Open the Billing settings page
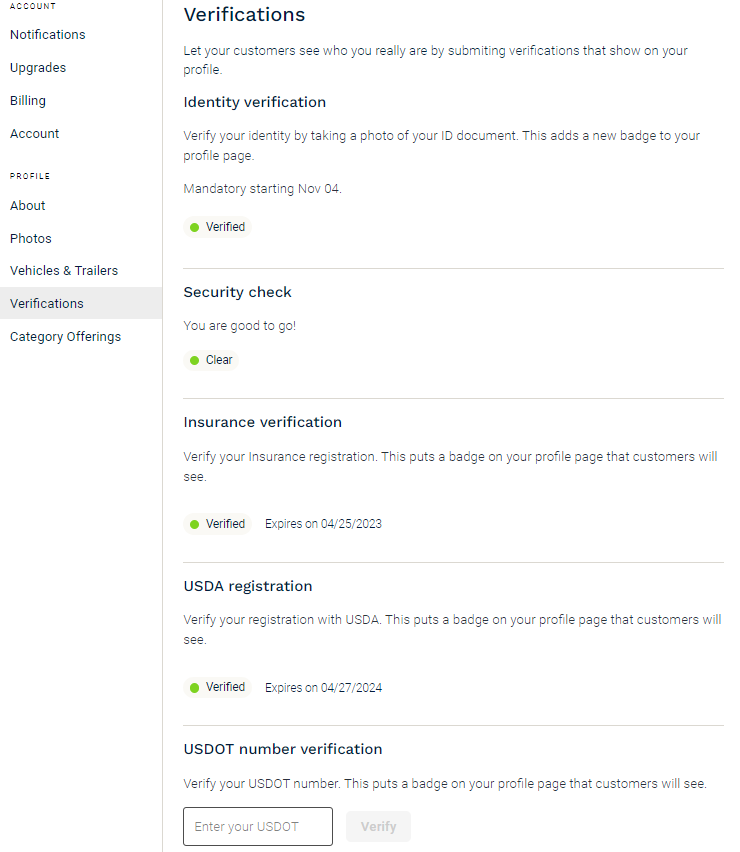This screenshot has width=740, height=852. point(28,101)
